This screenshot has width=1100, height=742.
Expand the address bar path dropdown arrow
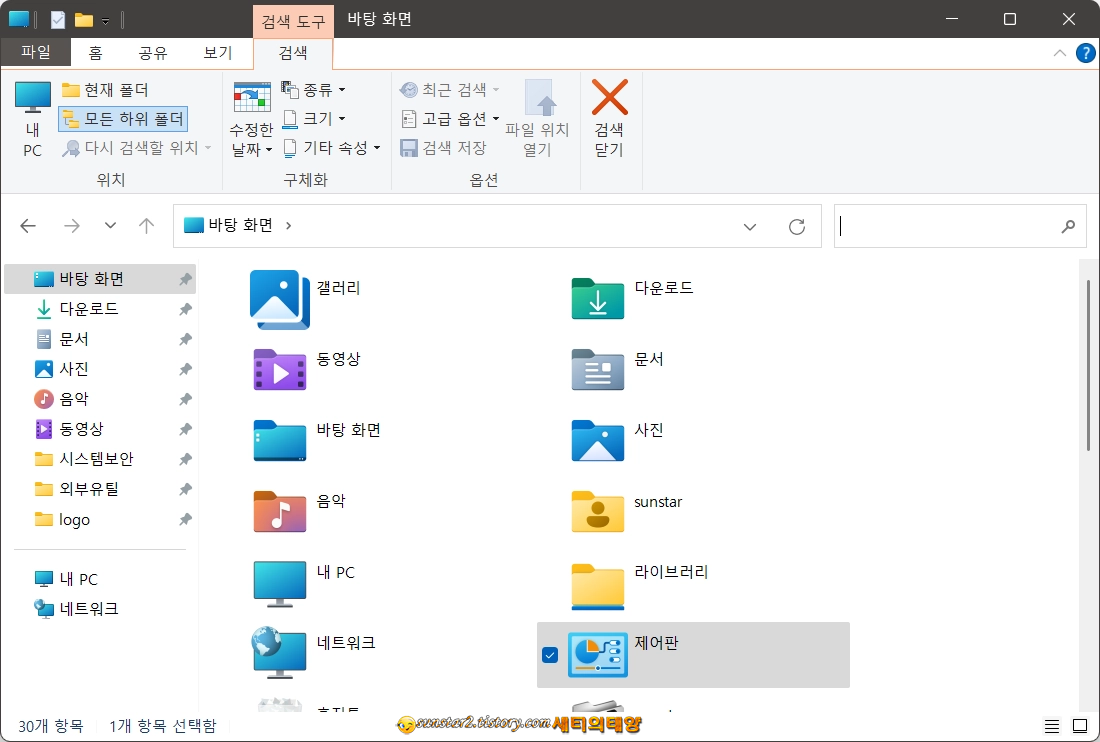point(750,226)
